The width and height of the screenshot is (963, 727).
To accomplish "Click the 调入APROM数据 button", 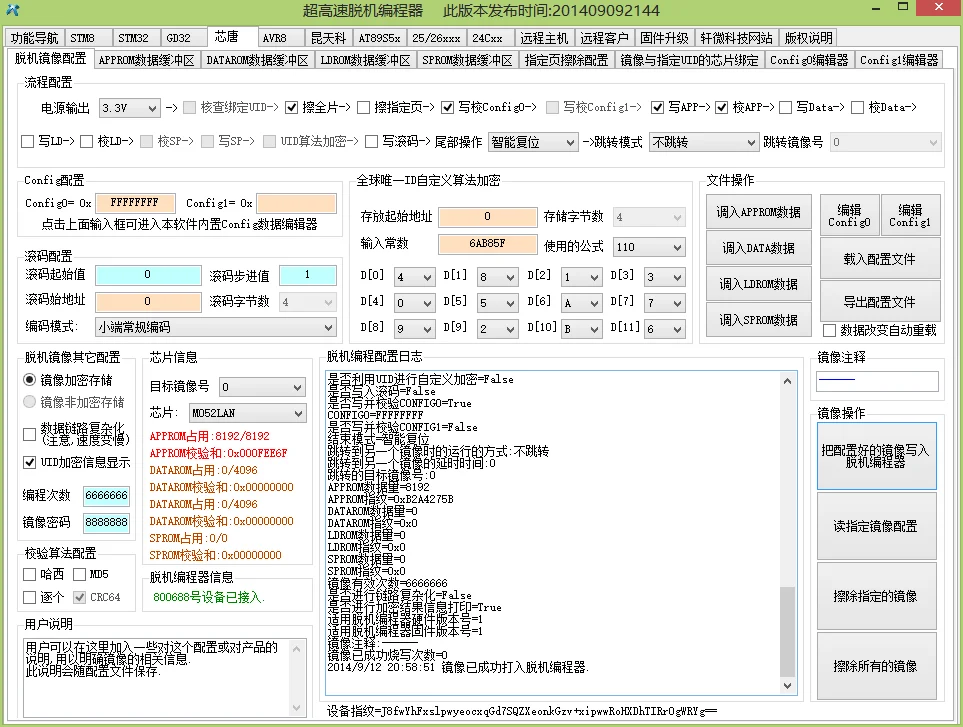I will click(758, 212).
